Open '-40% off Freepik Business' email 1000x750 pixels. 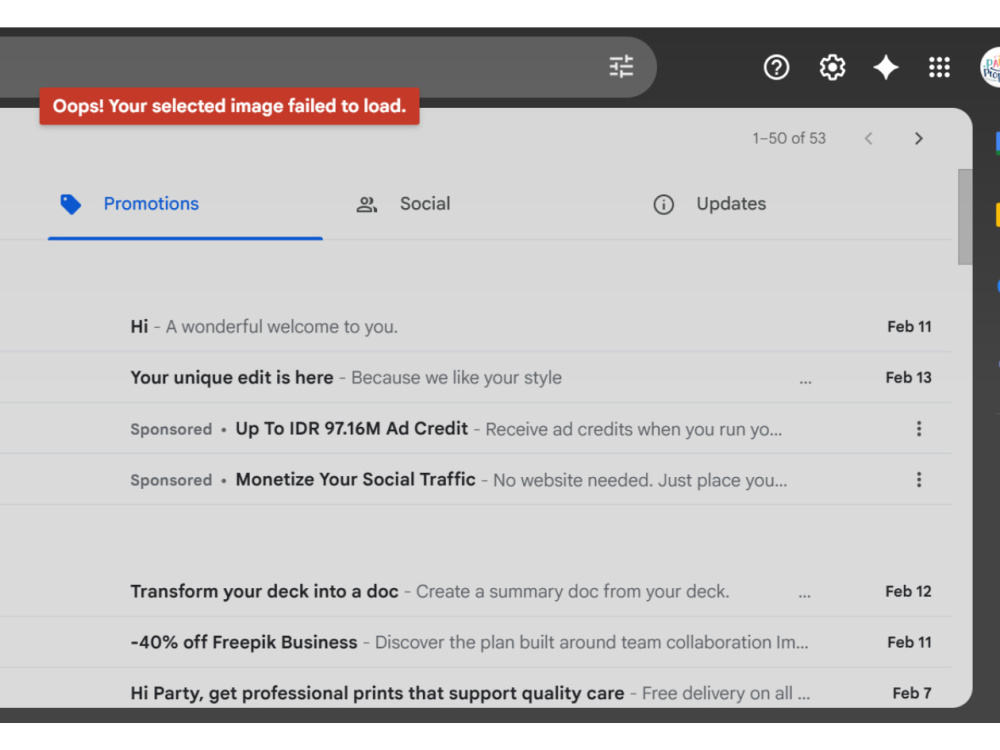point(476,642)
